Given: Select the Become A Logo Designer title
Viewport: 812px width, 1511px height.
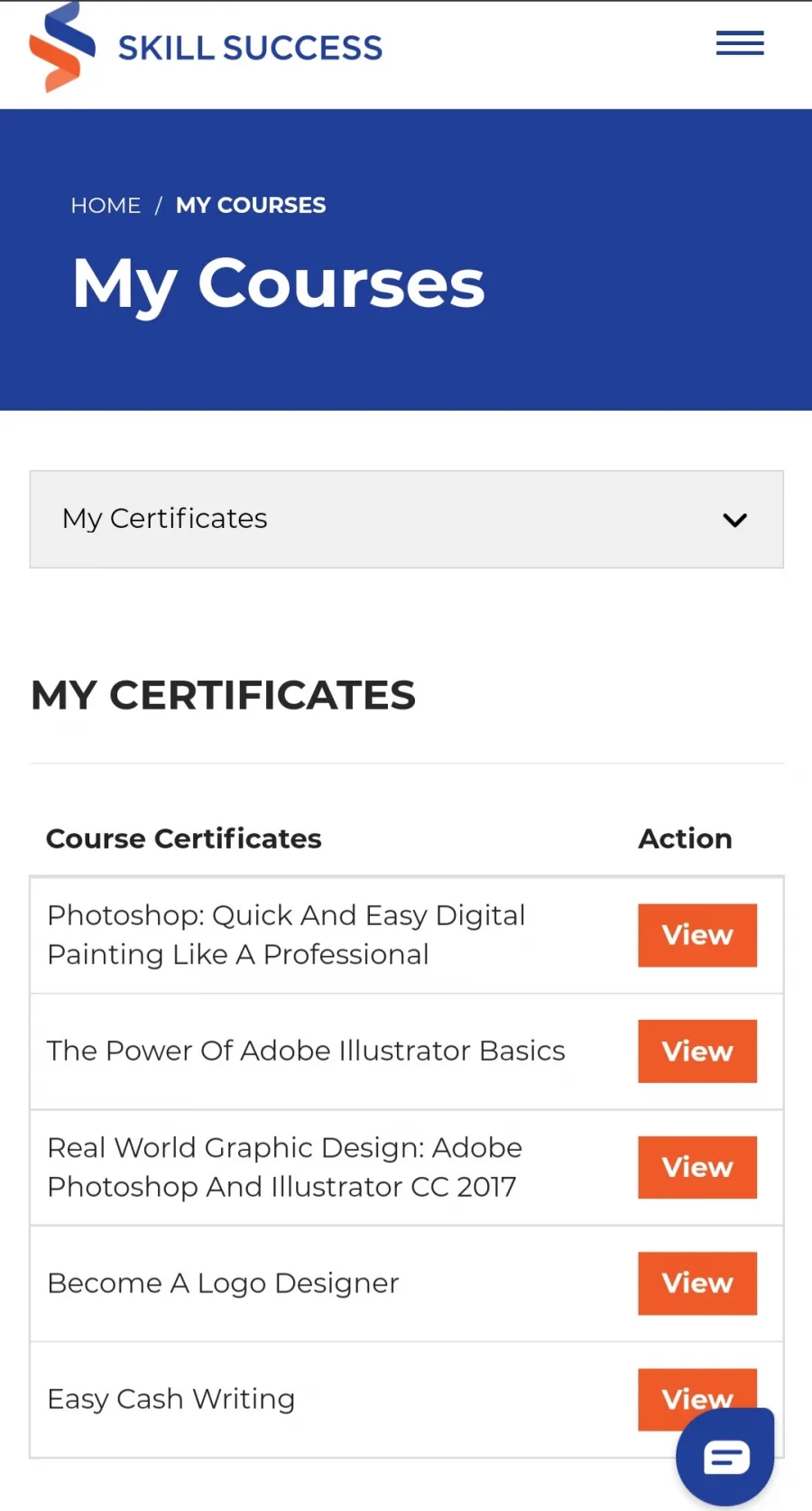Looking at the screenshot, I should pyautogui.click(x=223, y=1283).
